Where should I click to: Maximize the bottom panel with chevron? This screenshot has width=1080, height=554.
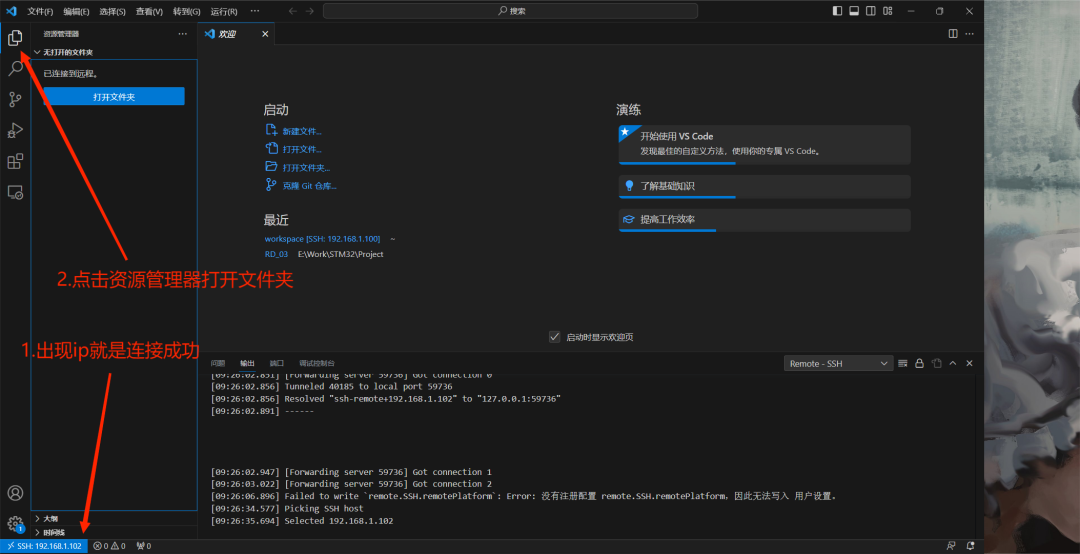pos(953,363)
